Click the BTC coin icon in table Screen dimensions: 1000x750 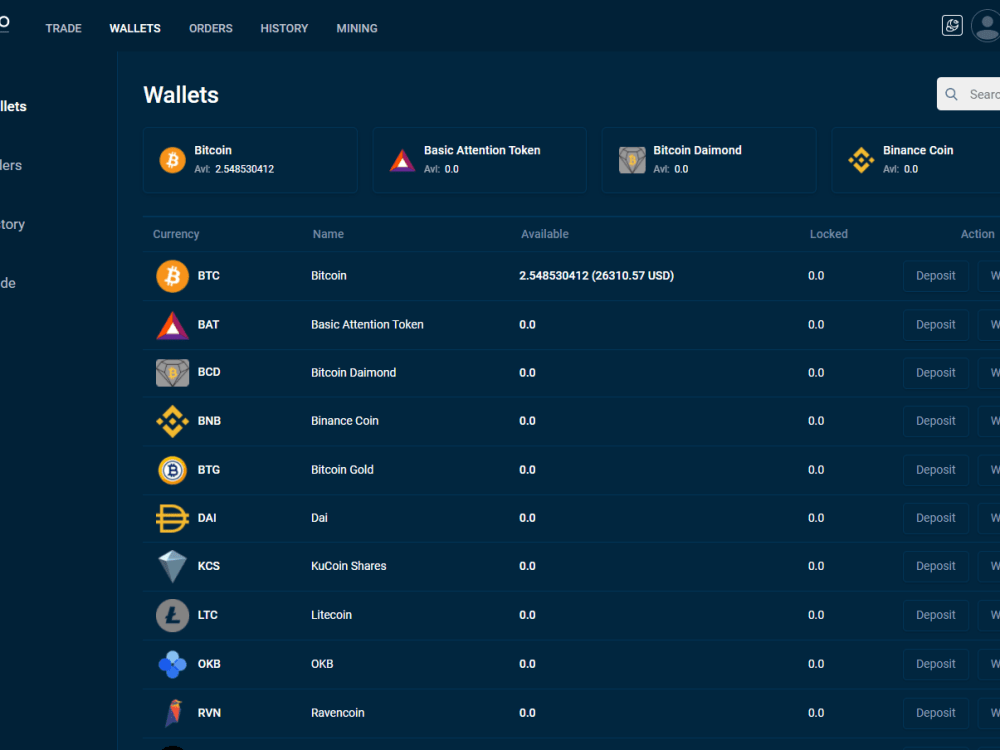pyautogui.click(x=172, y=276)
